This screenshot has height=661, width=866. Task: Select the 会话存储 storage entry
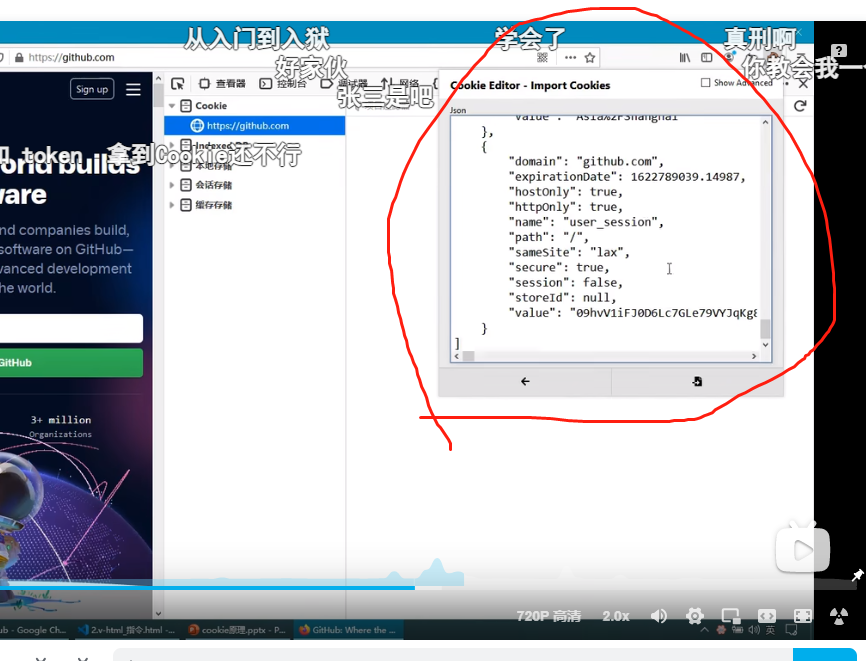207,185
